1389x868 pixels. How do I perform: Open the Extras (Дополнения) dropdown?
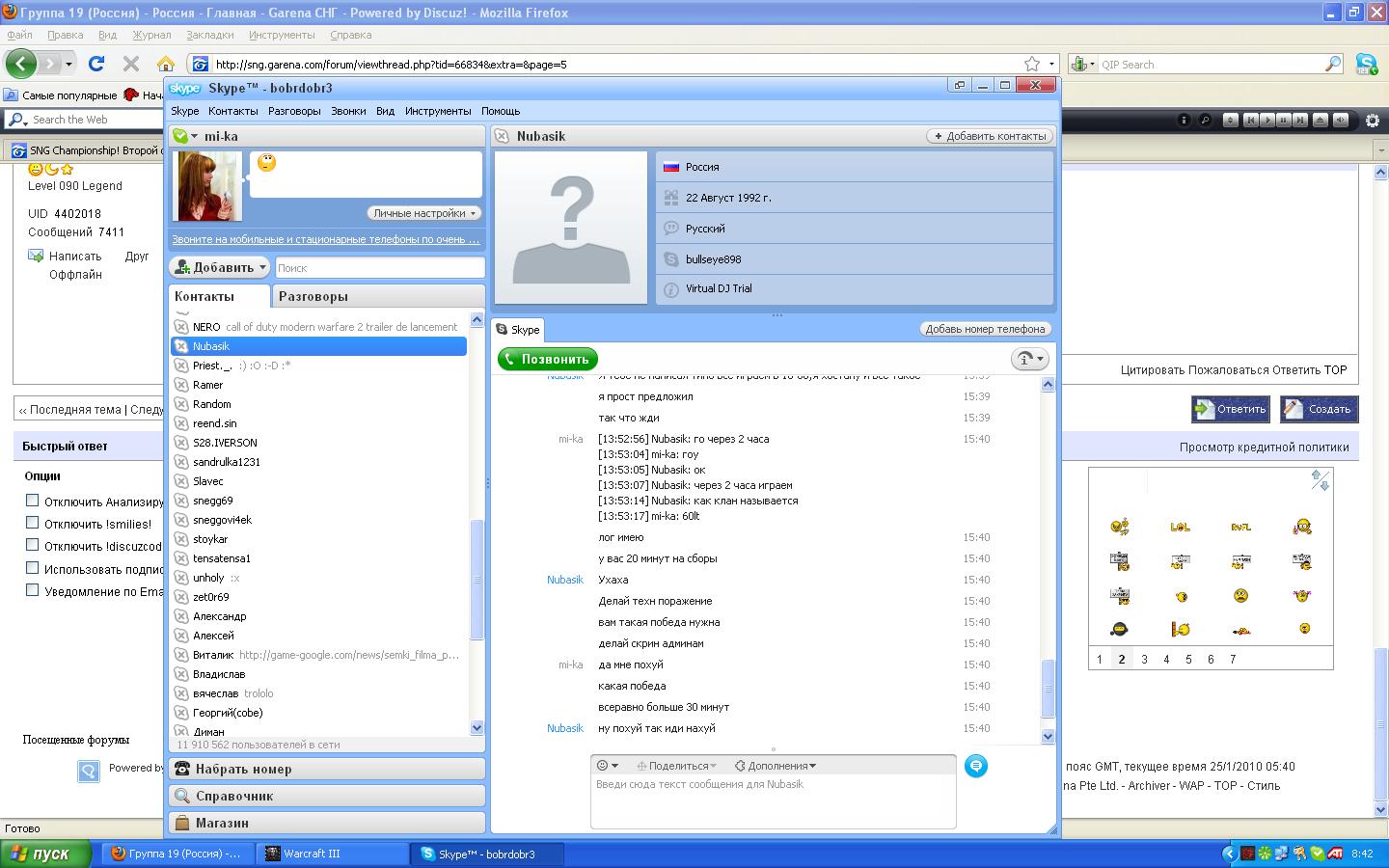click(776, 766)
